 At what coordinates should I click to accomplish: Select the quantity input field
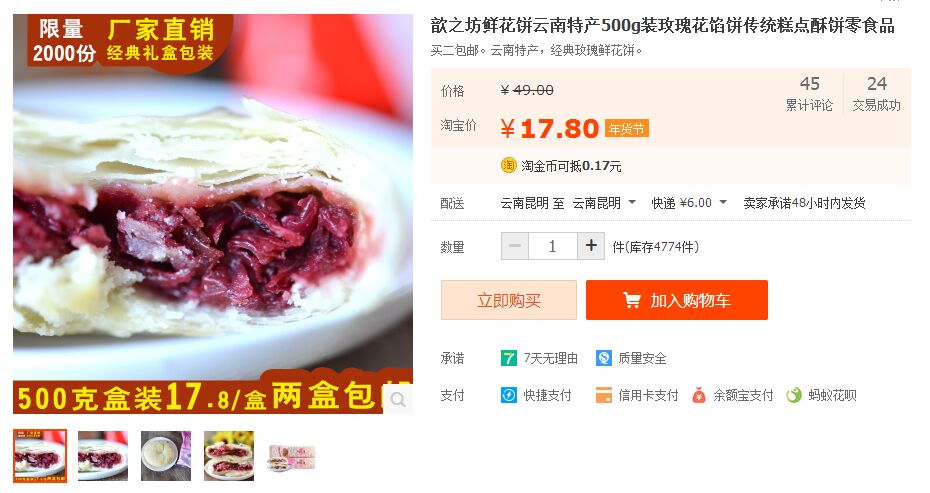[x=553, y=246]
